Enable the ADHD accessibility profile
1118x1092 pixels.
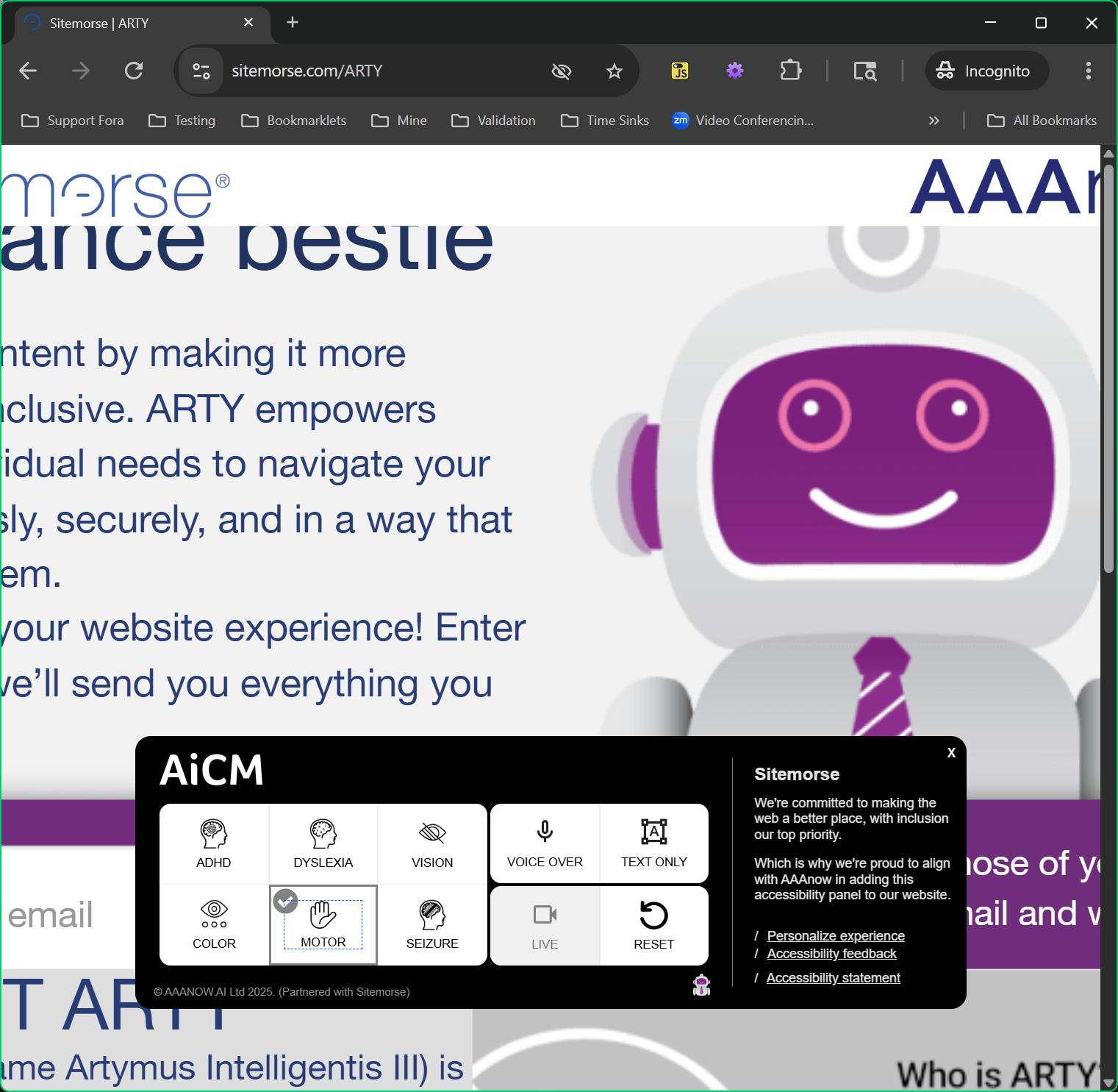[214, 843]
